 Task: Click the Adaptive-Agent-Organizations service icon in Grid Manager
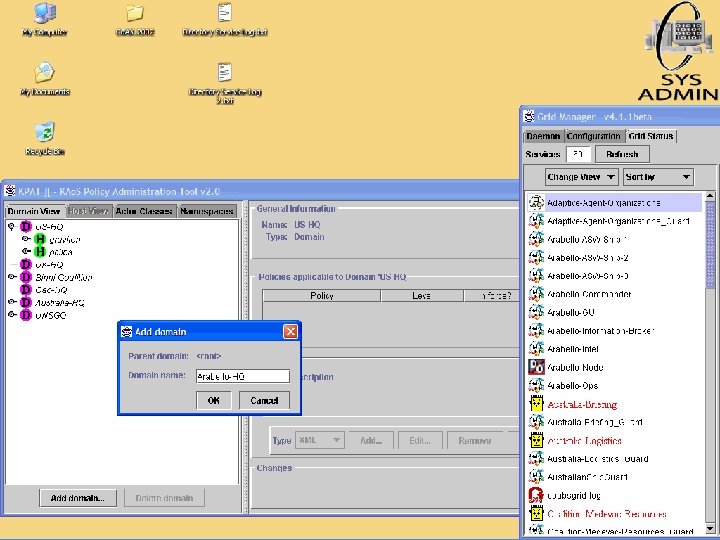[536, 202]
